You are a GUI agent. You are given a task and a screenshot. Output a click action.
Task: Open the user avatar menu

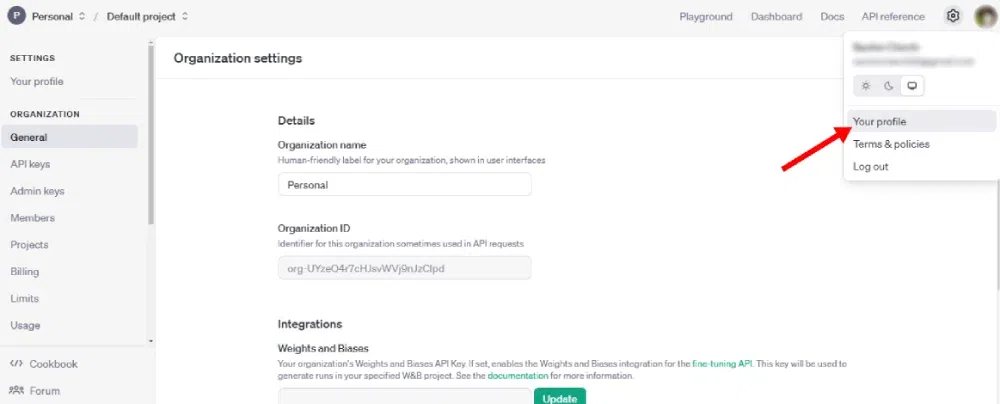[984, 17]
